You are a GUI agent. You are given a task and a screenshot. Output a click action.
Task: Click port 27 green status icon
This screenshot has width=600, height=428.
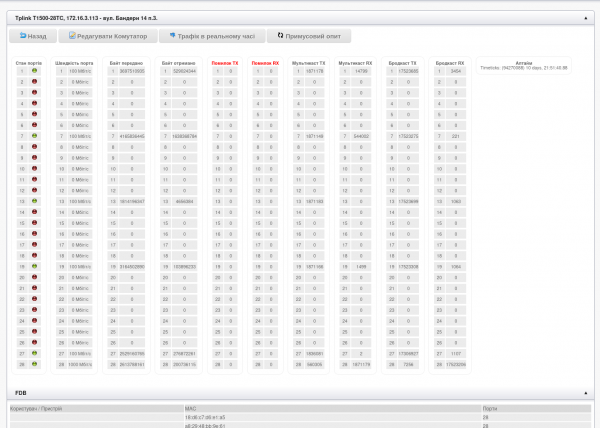pos(34,352)
